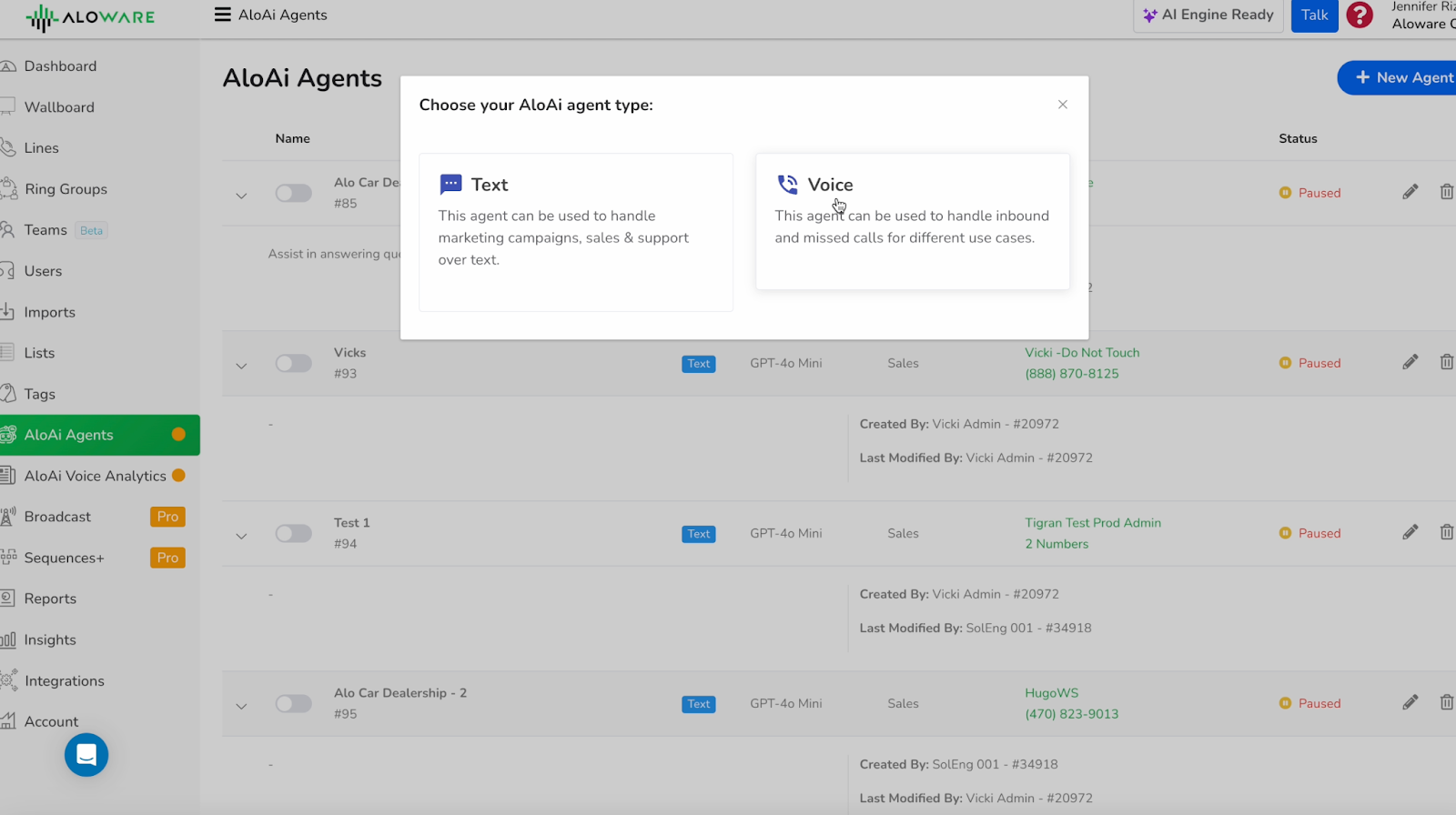Open the Wallboard menu item
The height and width of the screenshot is (815, 1456).
coord(99,107)
